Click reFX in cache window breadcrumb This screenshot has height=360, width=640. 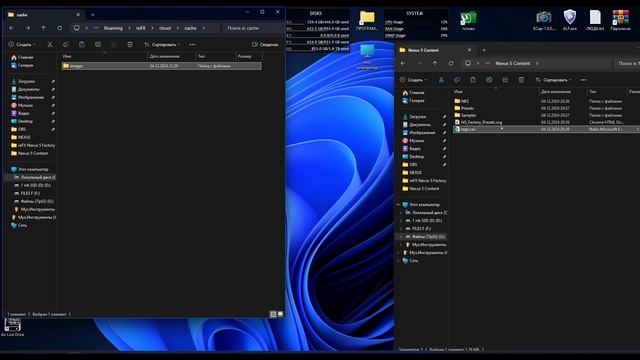tap(141, 28)
